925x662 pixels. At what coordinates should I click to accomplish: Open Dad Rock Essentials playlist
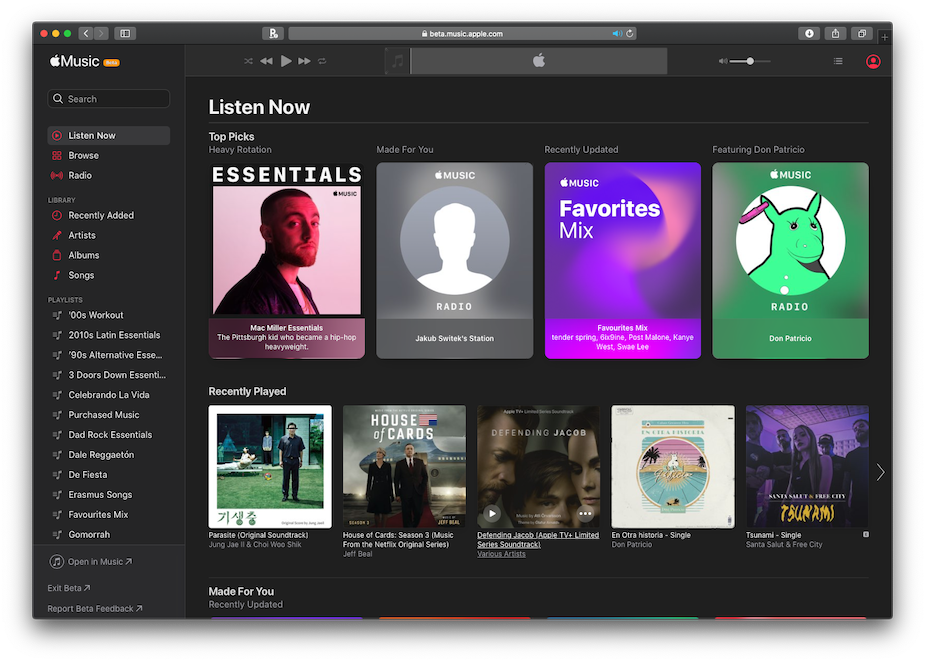[x=109, y=435]
